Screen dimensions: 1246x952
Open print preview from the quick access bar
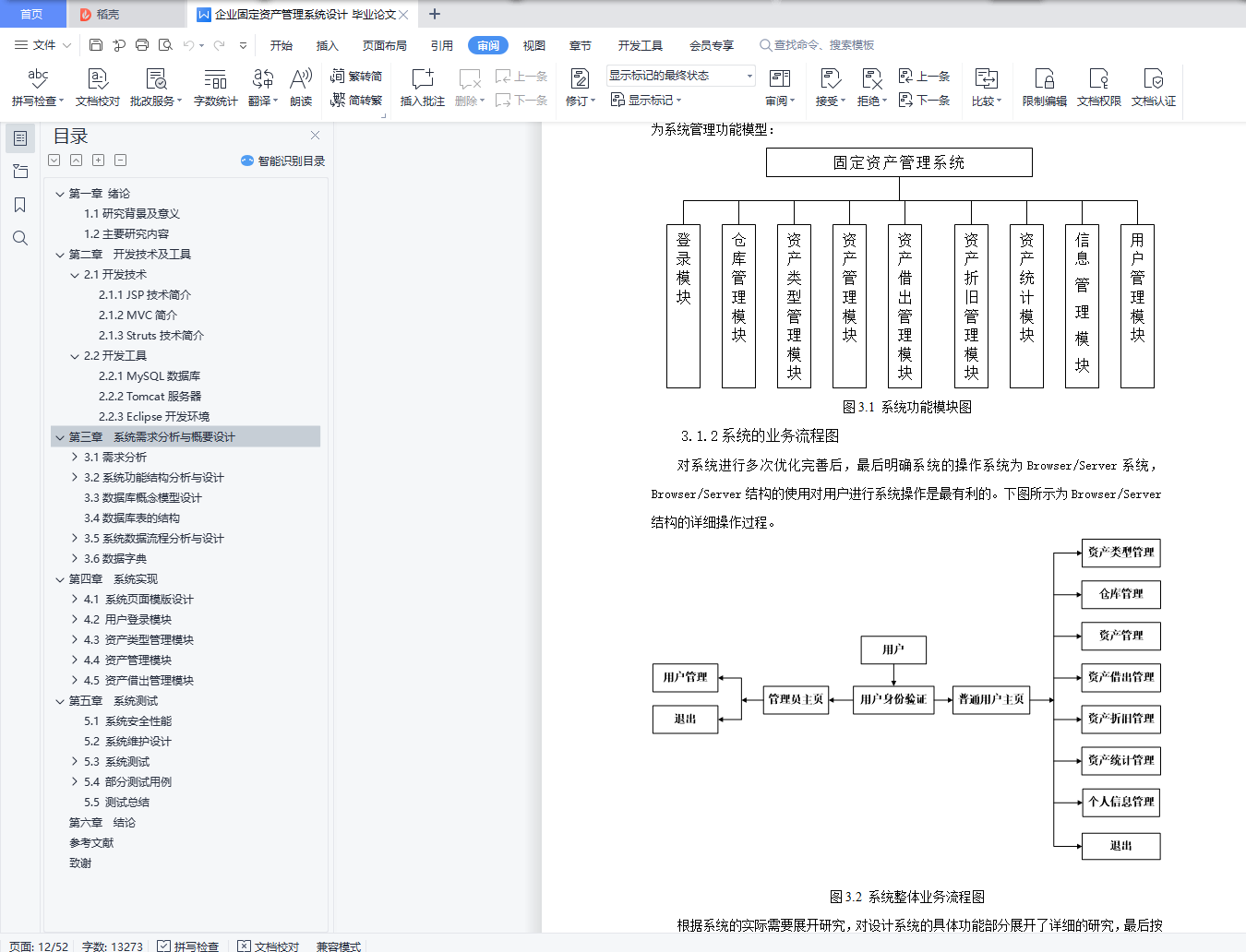pyautogui.click(x=165, y=45)
